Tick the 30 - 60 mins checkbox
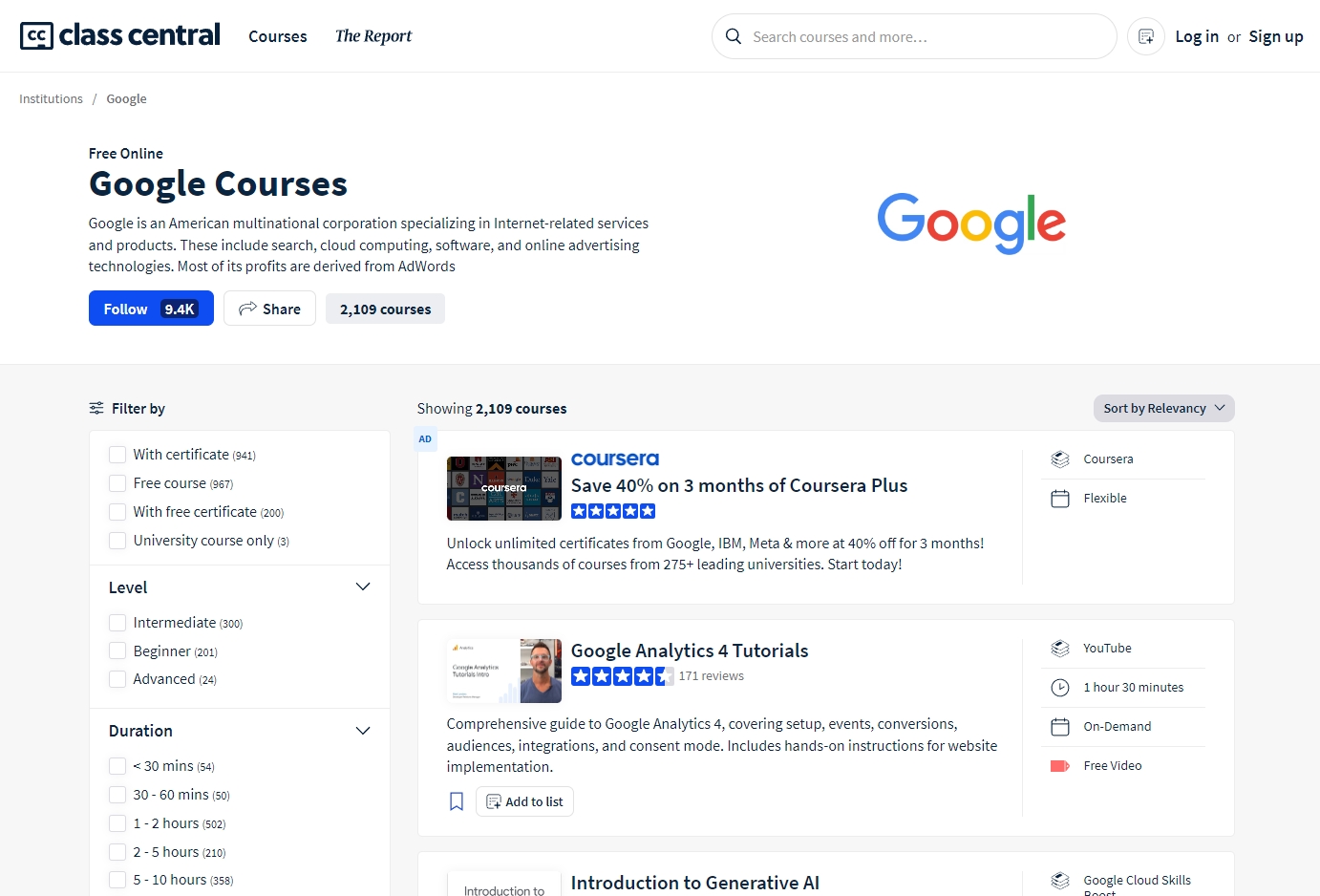Screen dimensions: 1320x896 pos(117,795)
